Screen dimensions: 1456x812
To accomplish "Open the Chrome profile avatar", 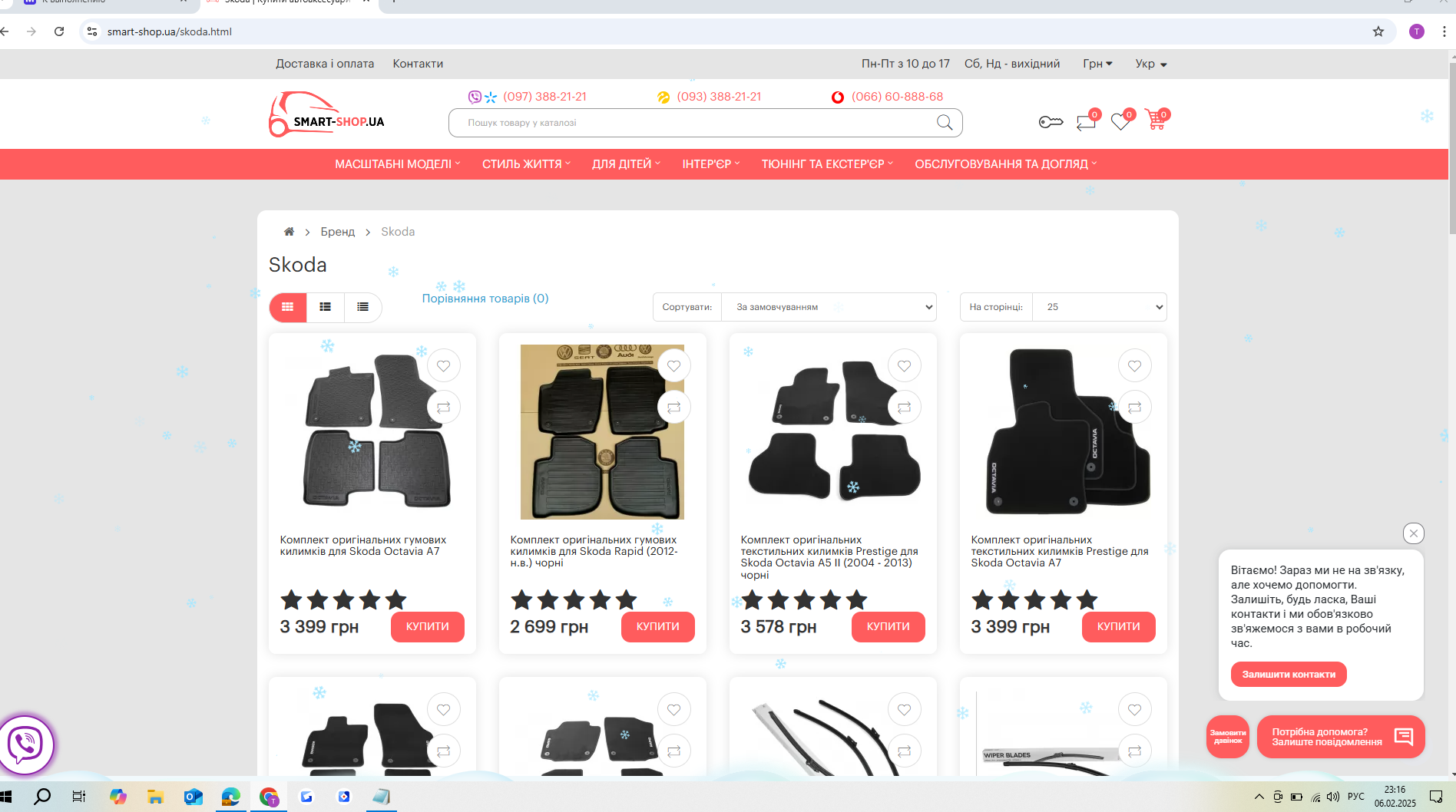I will [x=1417, y=31].
